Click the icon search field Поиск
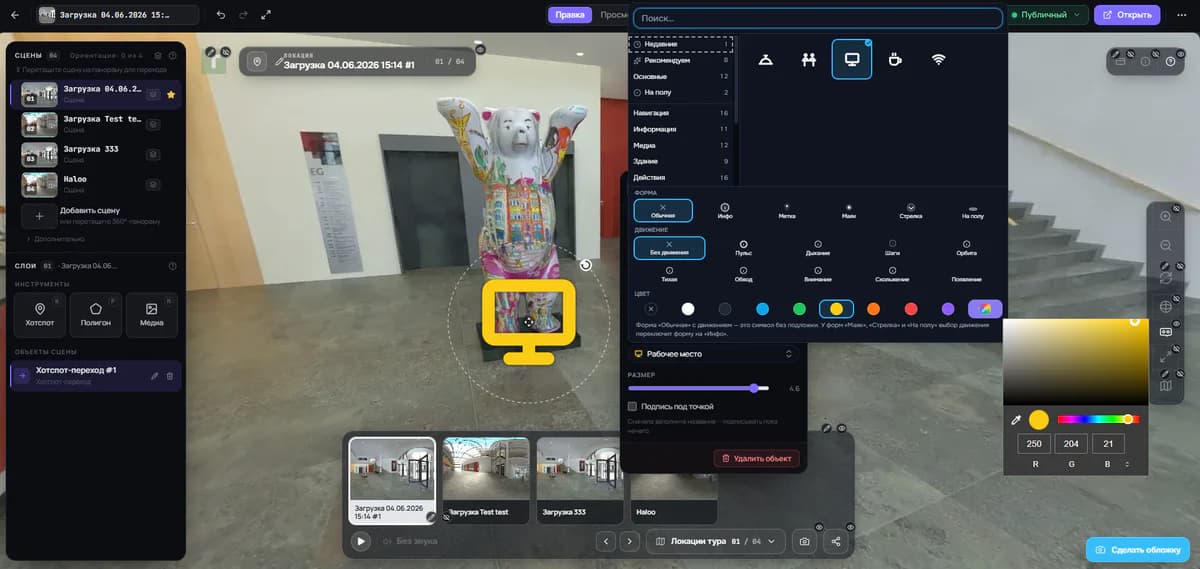The width and height of the screenshot is (1200, 569). click(x=818, y=18)
